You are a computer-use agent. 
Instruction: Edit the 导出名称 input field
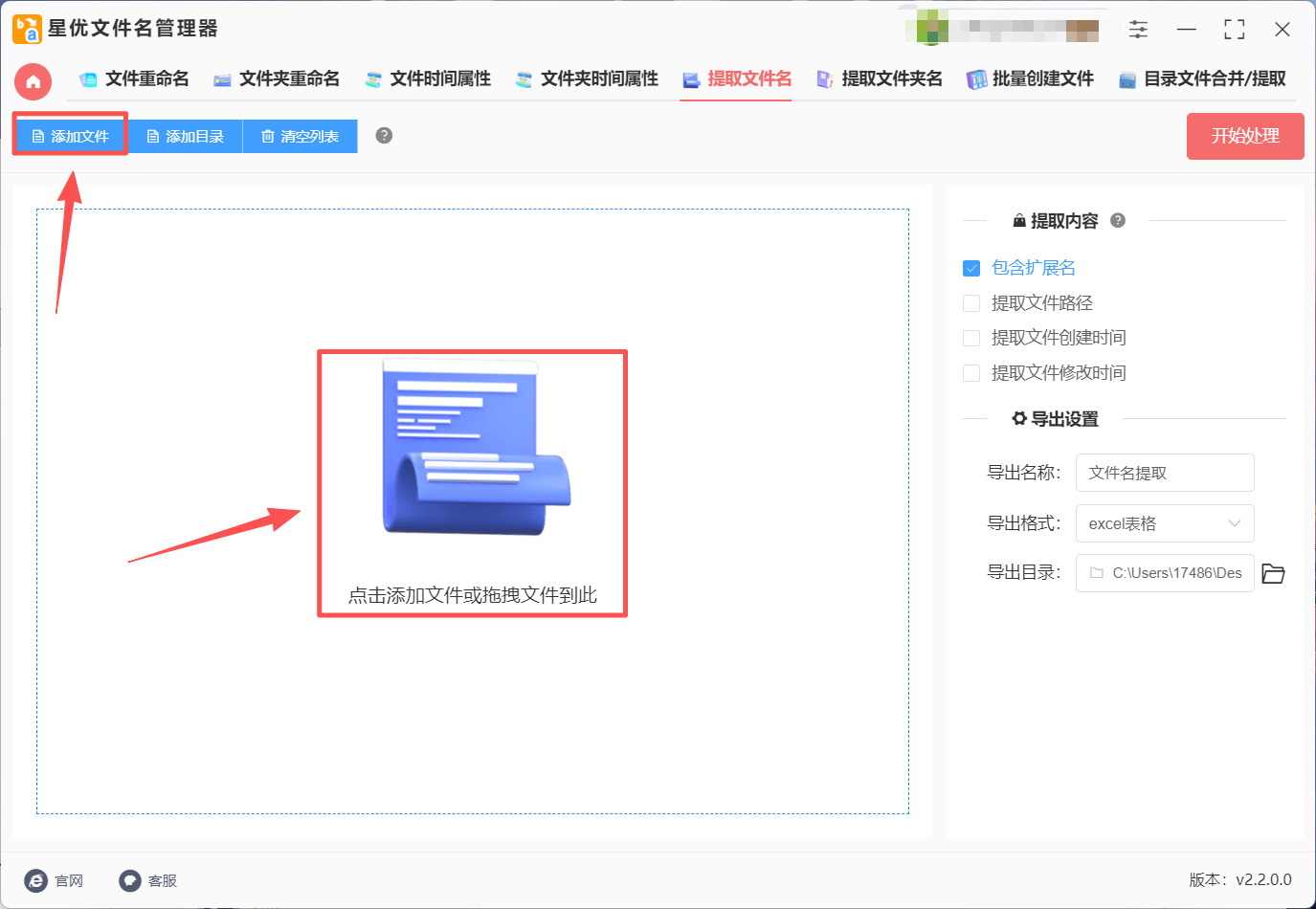tap(1165, 473)
